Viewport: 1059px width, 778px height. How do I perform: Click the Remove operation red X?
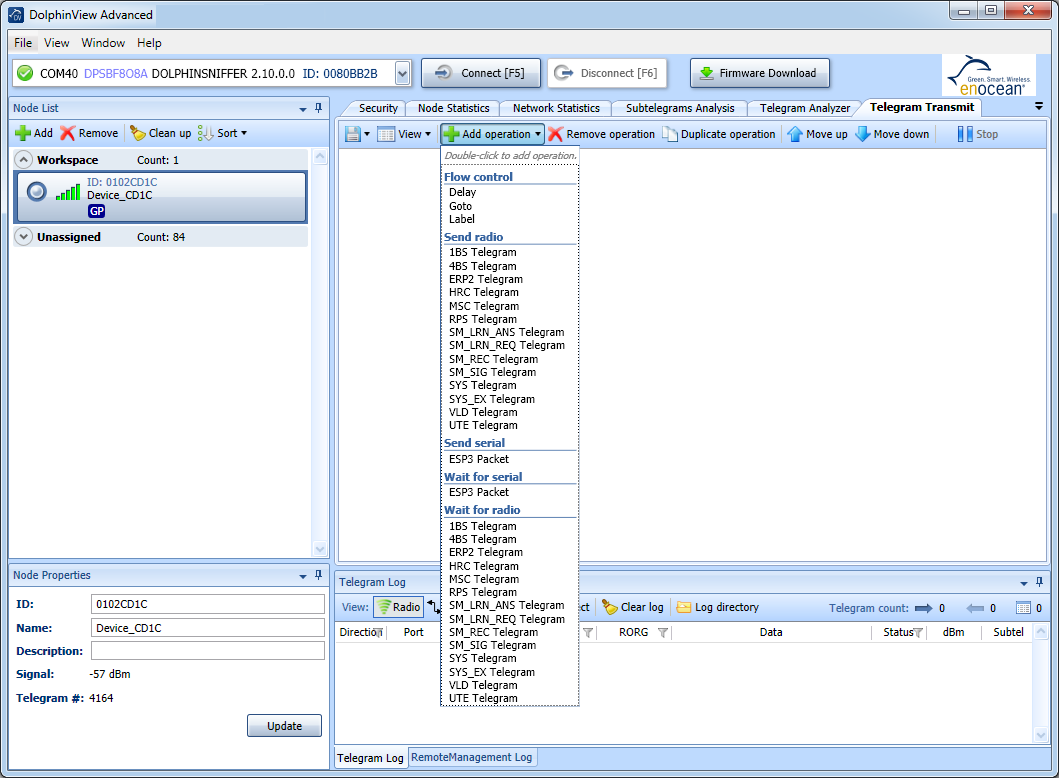[555, 134]
